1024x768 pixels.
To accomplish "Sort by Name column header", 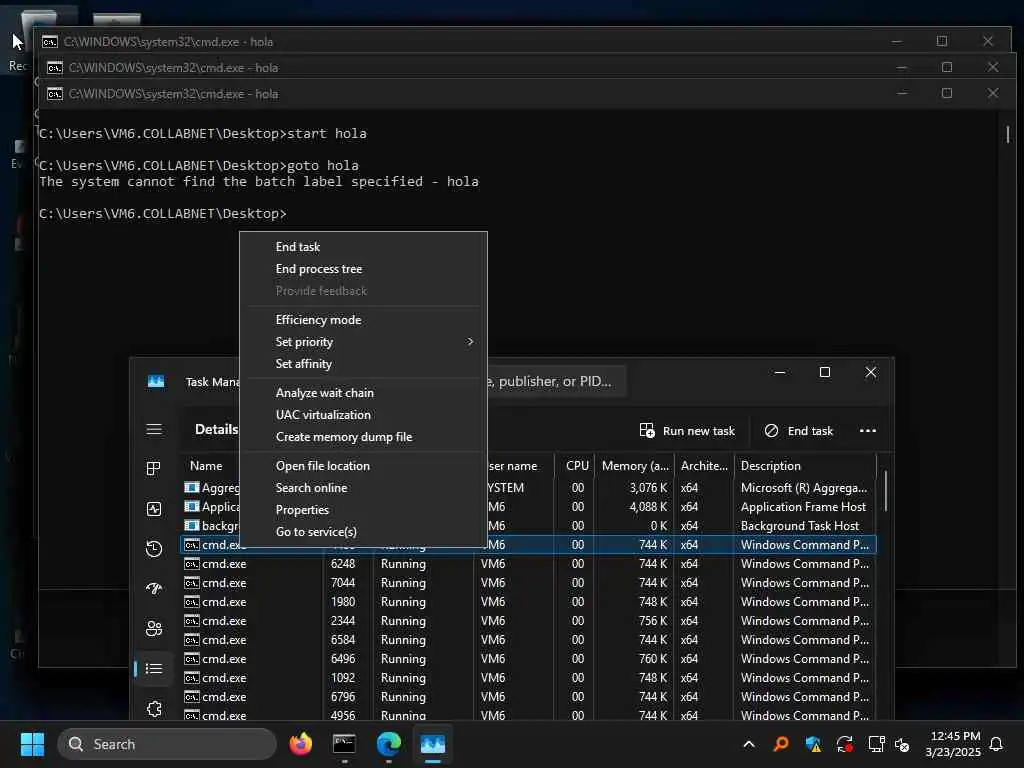I will point(206,466).
